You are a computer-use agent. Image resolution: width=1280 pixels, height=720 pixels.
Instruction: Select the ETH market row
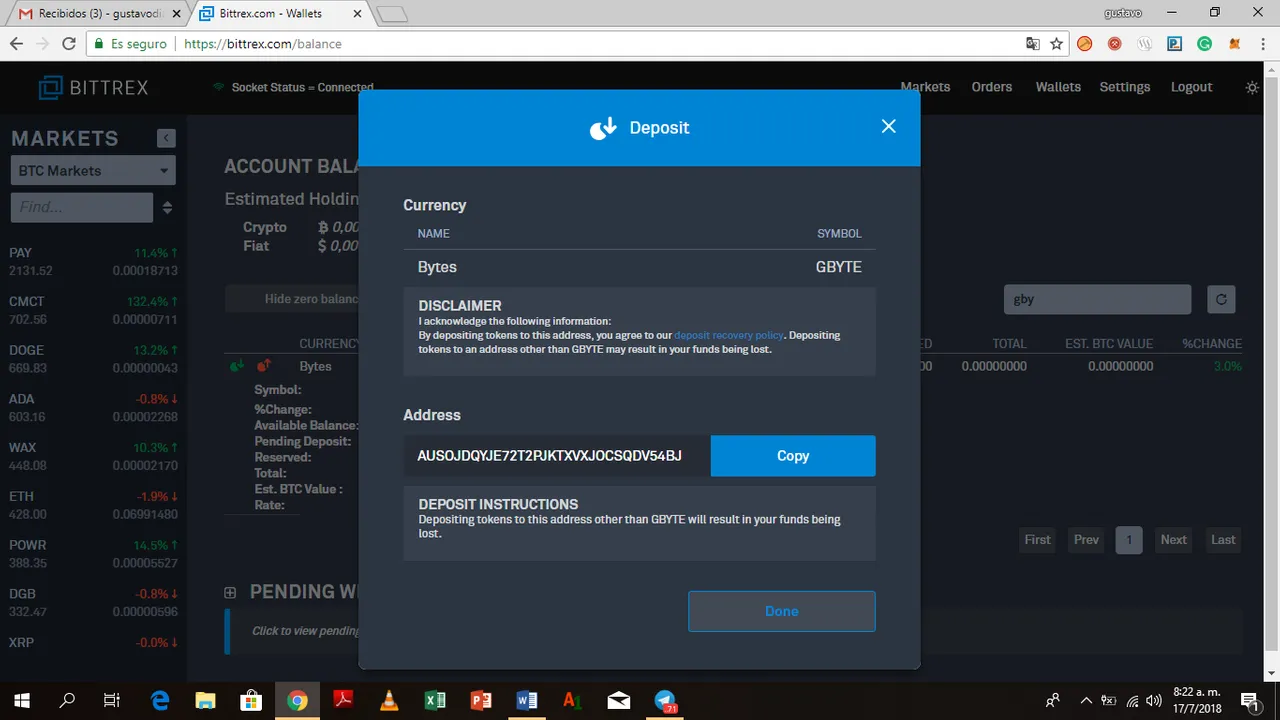pyautogui.click(x=93, y=505)
